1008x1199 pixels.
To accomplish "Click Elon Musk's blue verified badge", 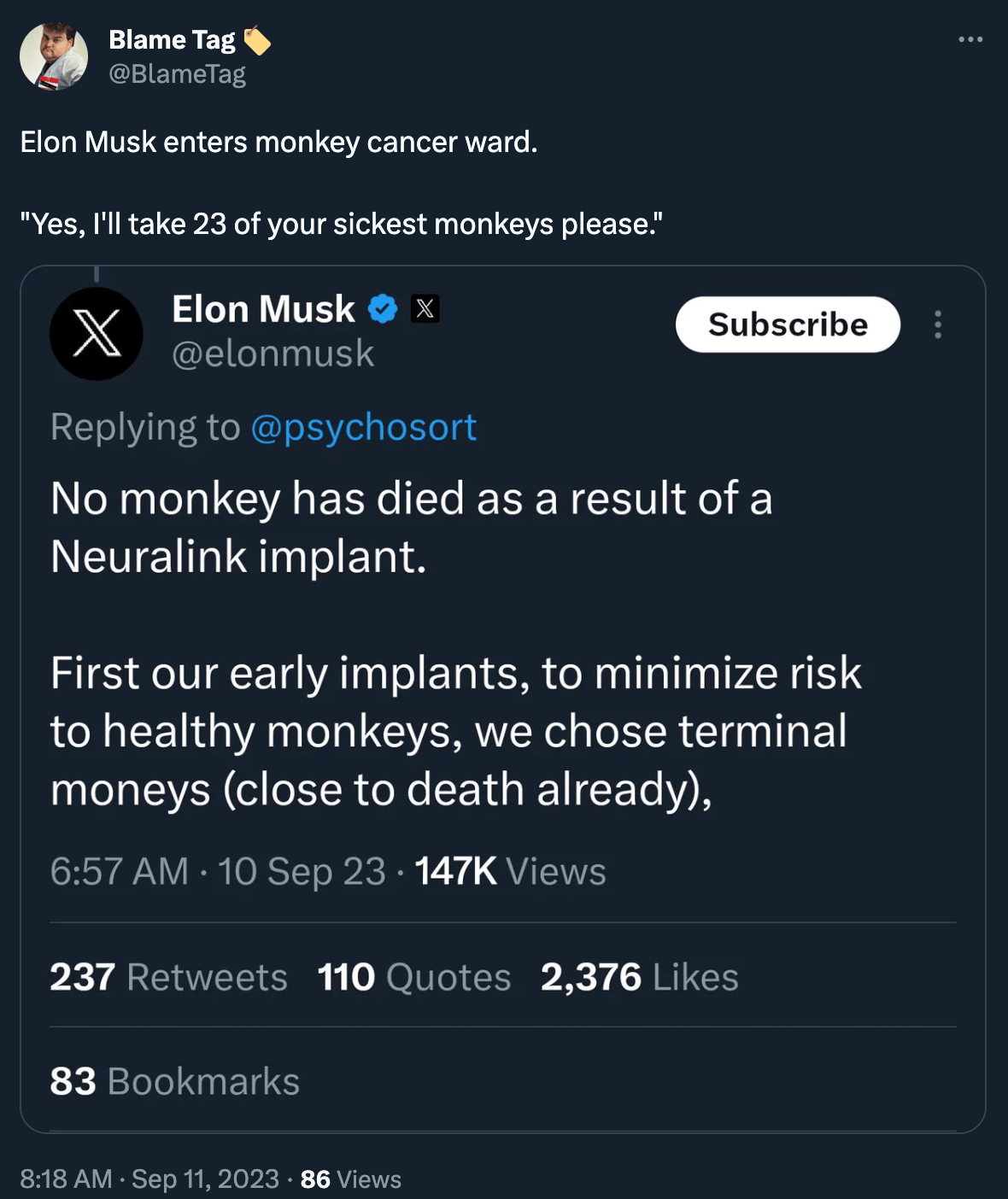I will pos(383,309).
